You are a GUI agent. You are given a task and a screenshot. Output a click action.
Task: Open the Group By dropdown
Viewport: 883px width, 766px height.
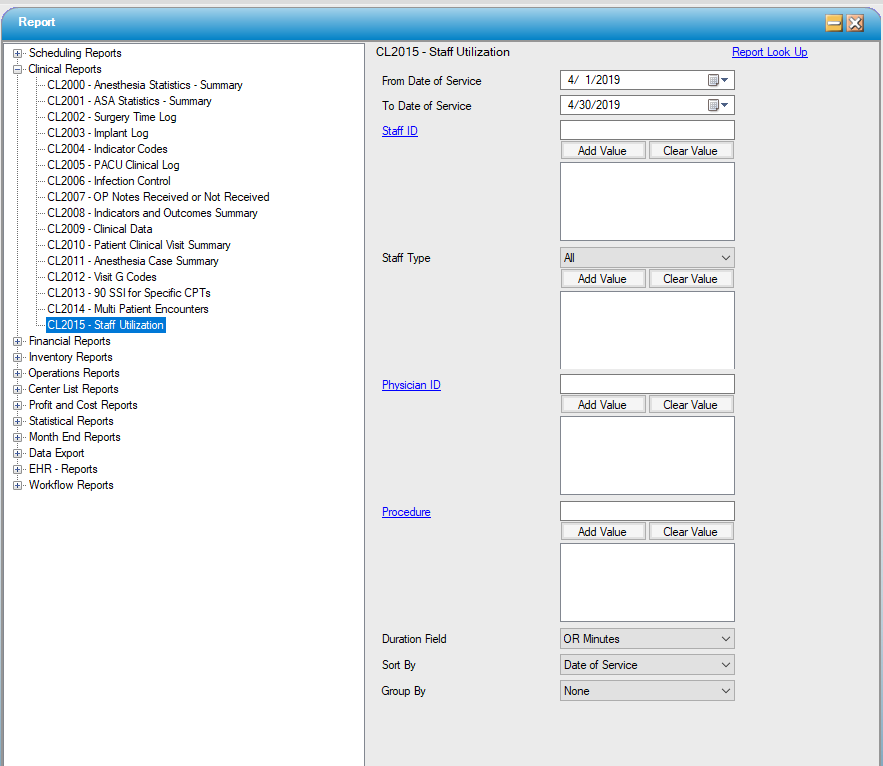click(x=646, y=691)
